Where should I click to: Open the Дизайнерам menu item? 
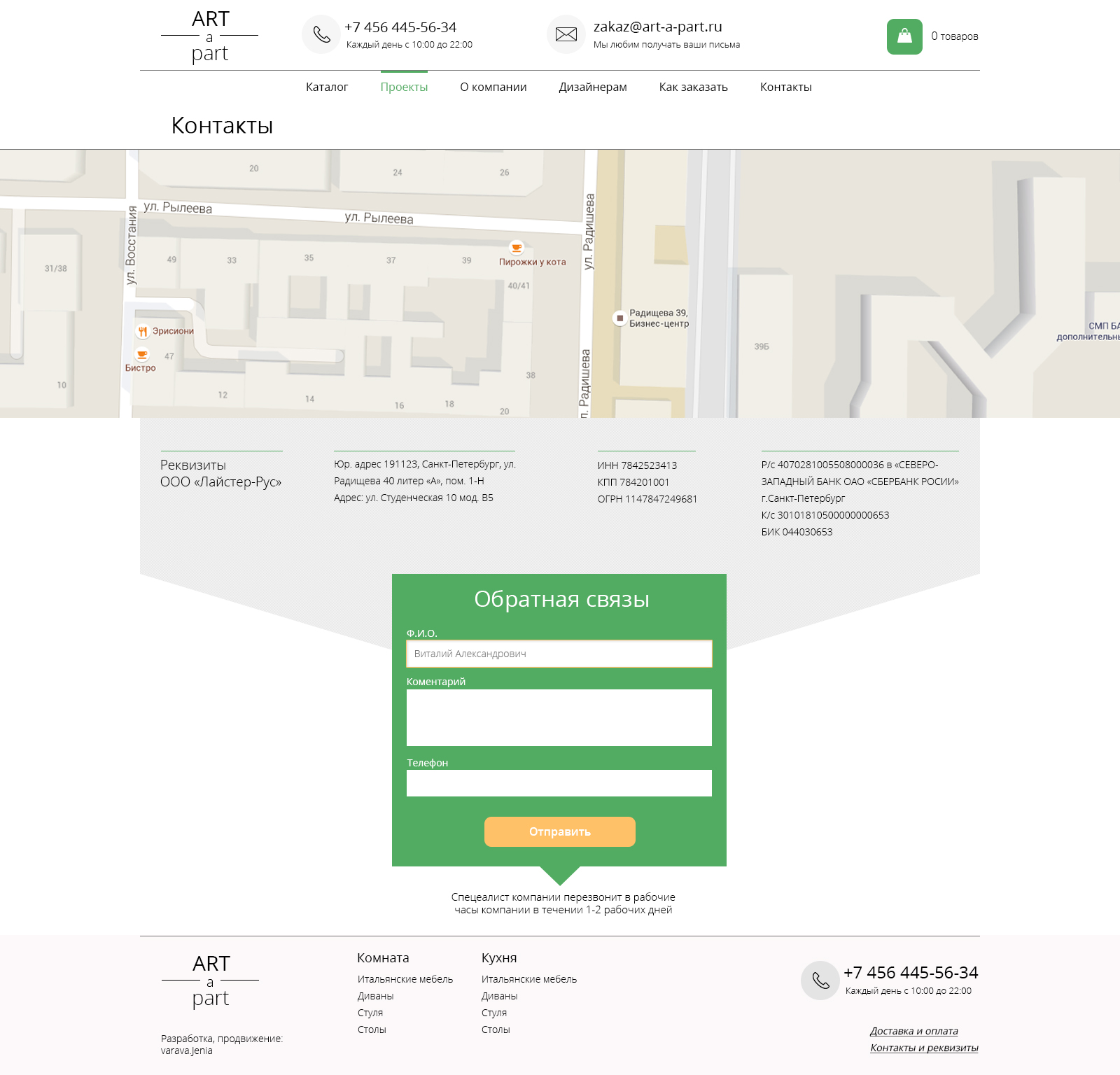(x=593, y=87)
